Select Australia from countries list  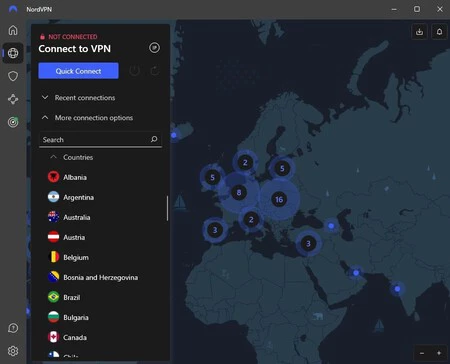(77, 217)
